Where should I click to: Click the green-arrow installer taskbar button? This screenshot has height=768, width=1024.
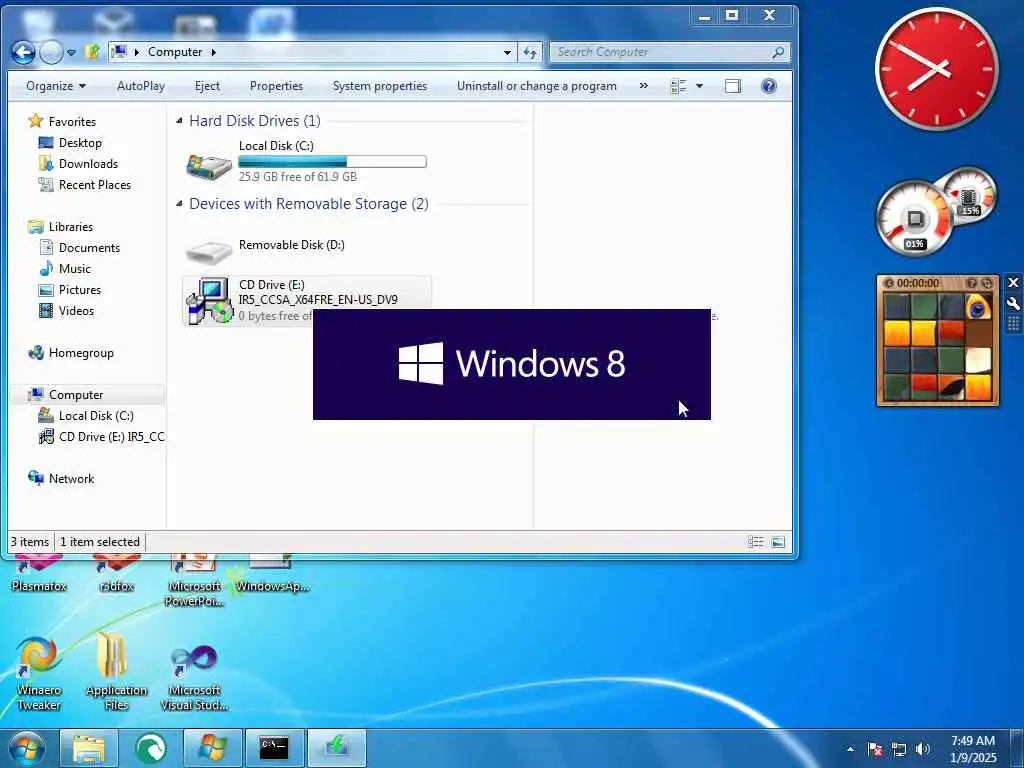pyautogui.click(x=337, y=748)
